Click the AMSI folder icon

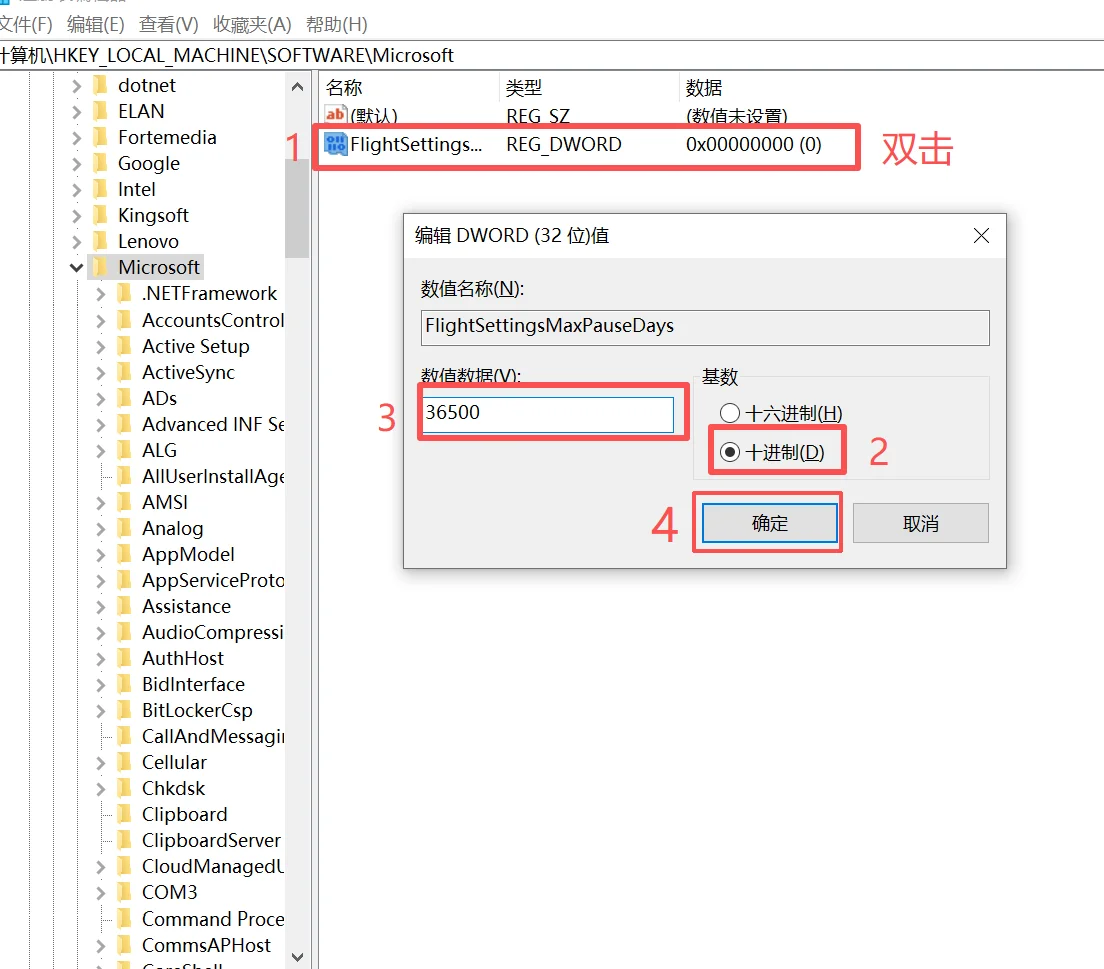[x=125, y=503]
